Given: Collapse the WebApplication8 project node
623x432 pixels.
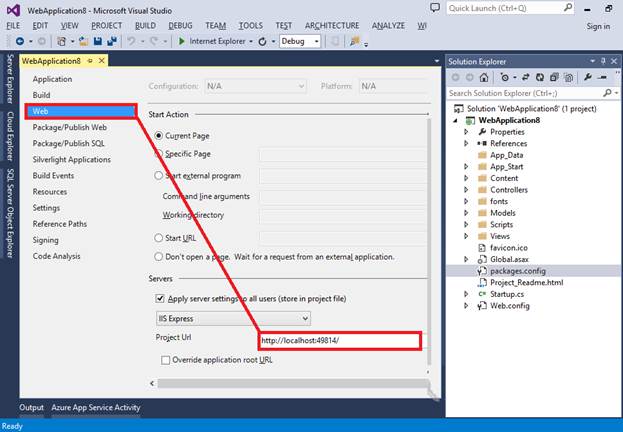Looking at the screenshot, I should [456, 120].
